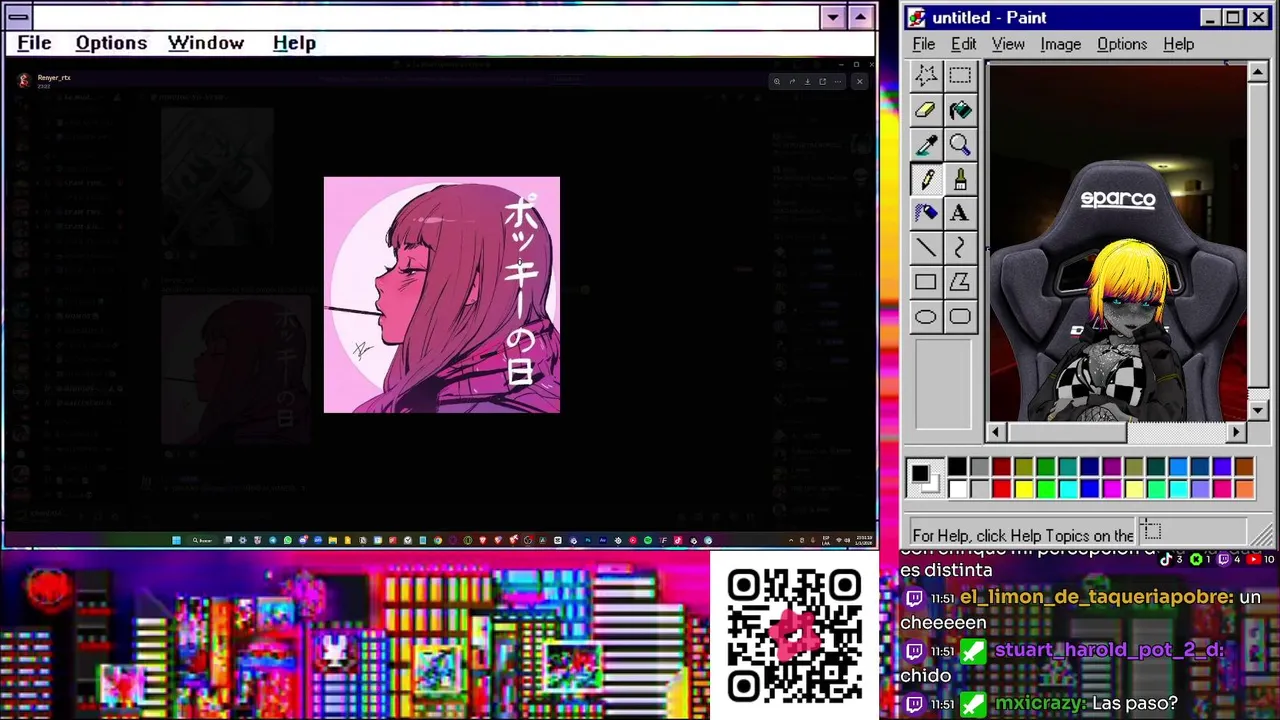Choose the magenta palette swatch

[x=1112, y=489]
